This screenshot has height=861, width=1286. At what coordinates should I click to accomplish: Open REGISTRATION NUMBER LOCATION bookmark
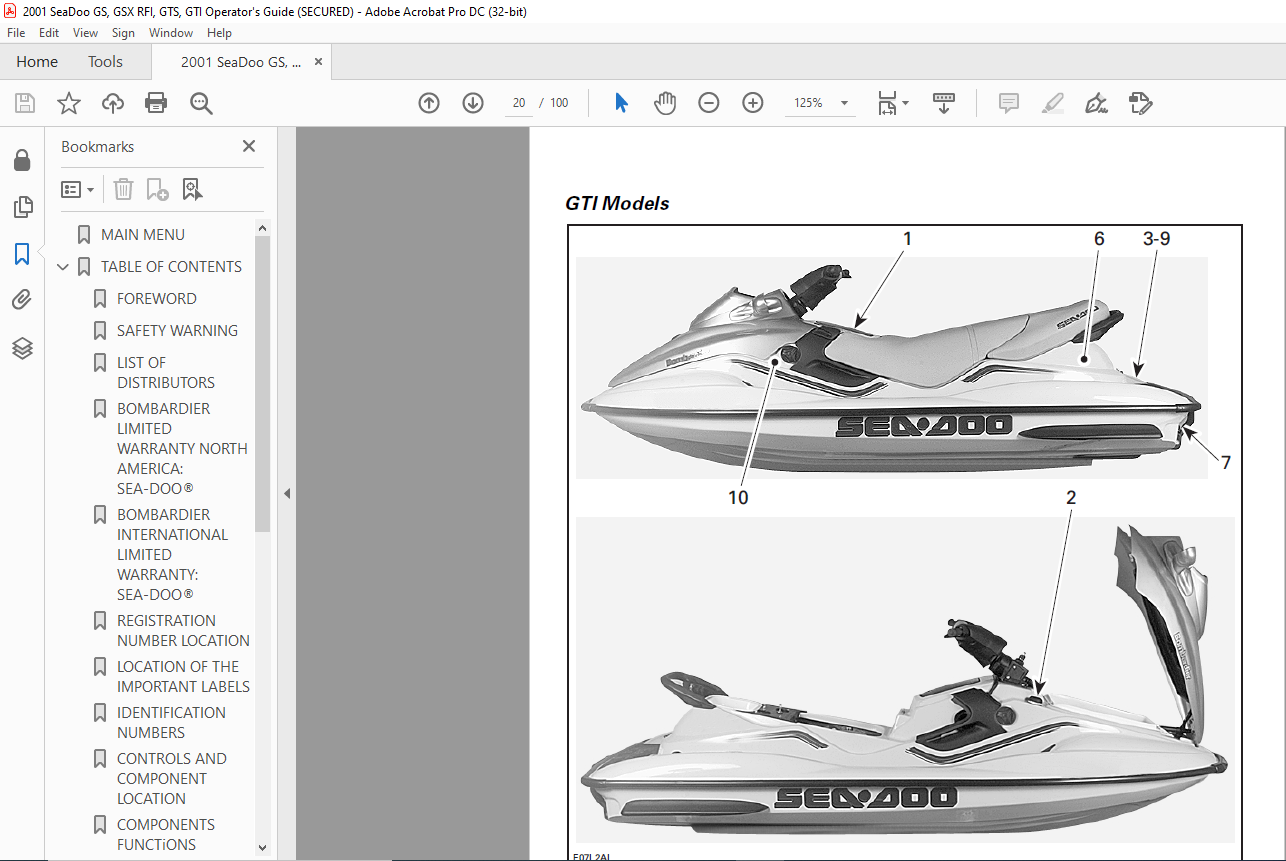click(x=183, y=631)
